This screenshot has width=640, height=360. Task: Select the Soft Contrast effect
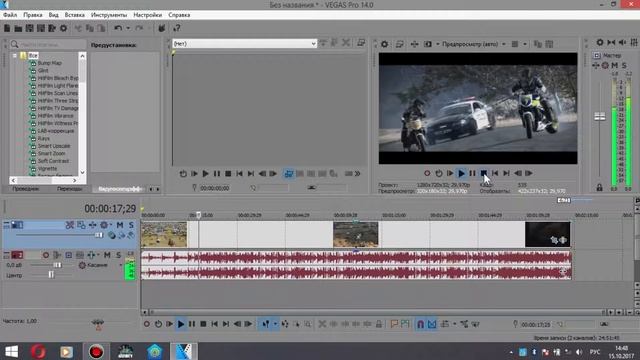[53, 161]
